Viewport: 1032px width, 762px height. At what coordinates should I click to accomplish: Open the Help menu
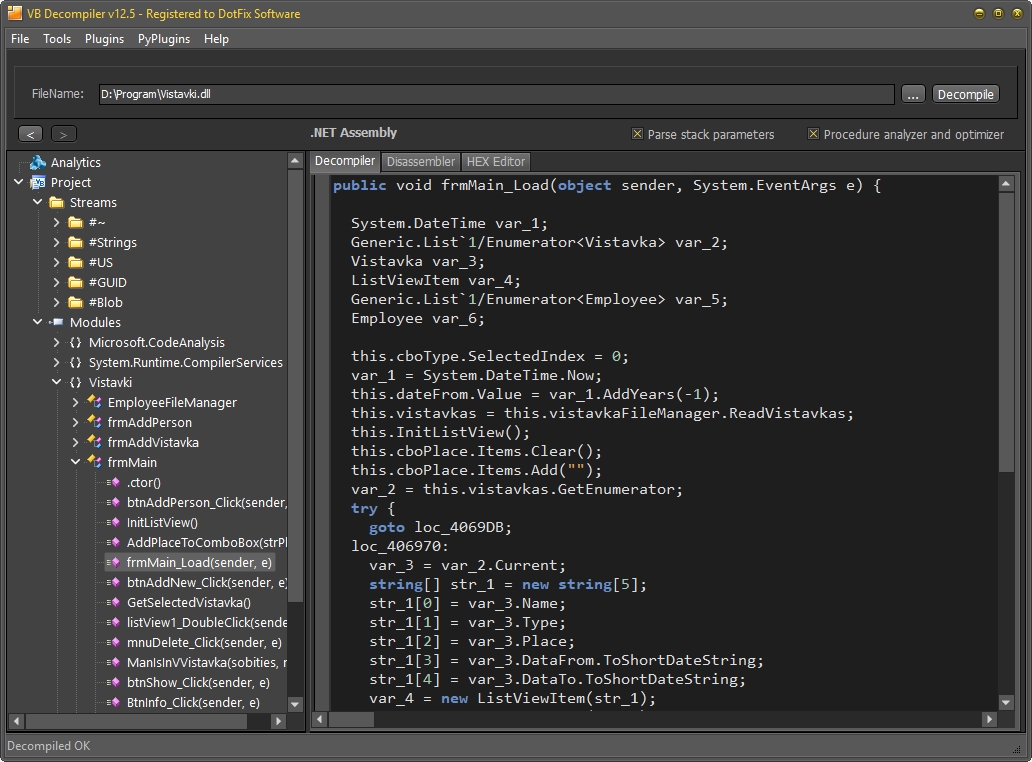coord(216,39)
